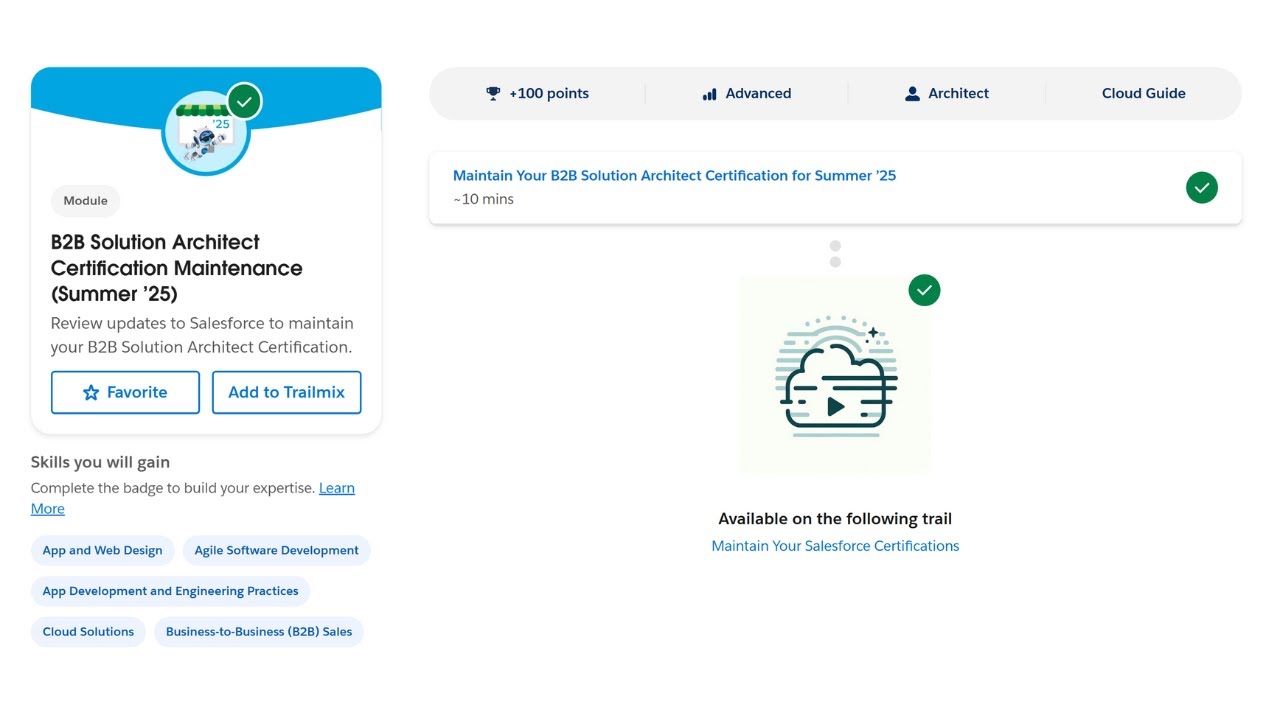Click green checkmark in the unit row
This screenshot has width=1280, height=720.
point(1202,187)
